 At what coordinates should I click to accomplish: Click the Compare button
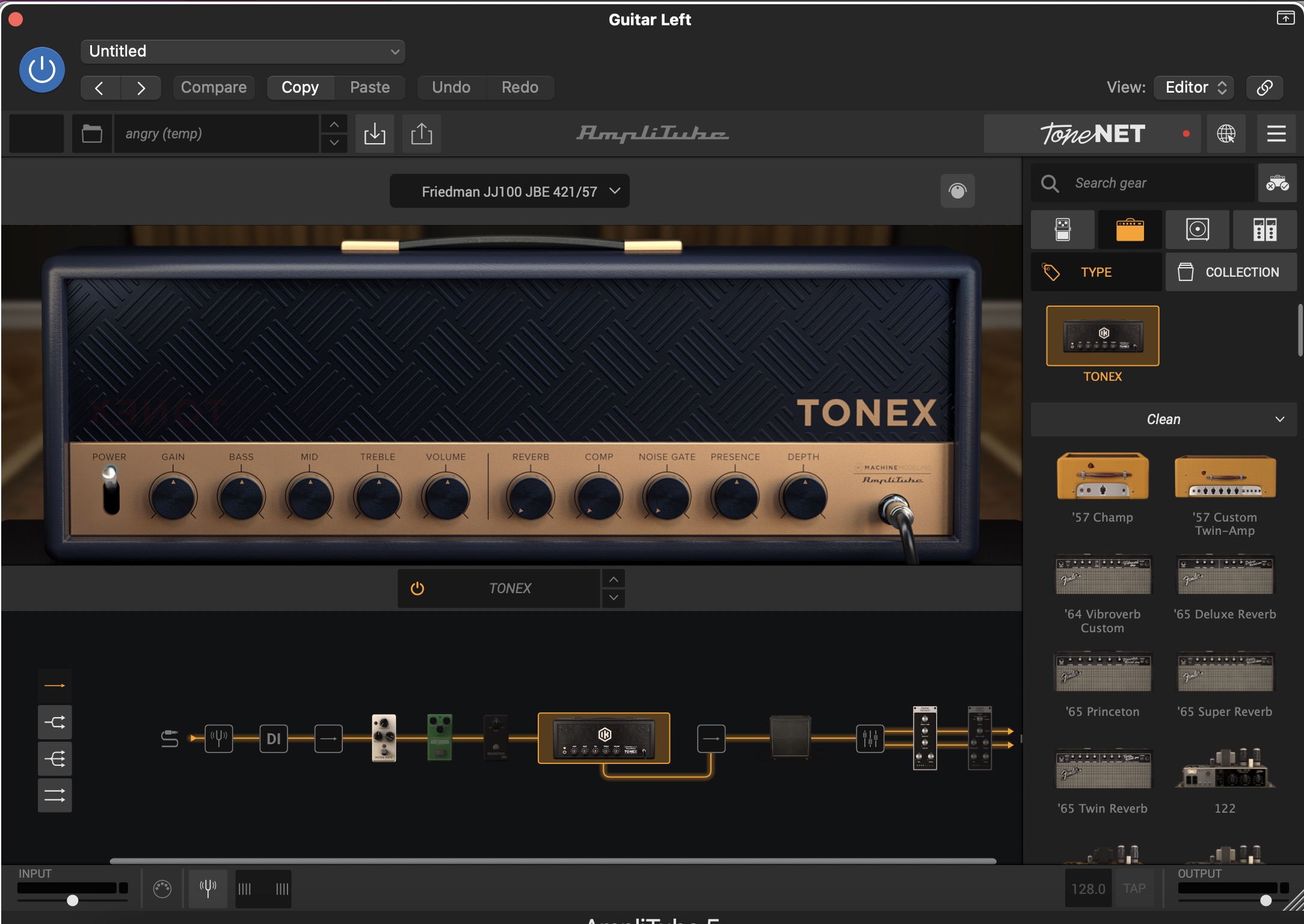point(214,88)
